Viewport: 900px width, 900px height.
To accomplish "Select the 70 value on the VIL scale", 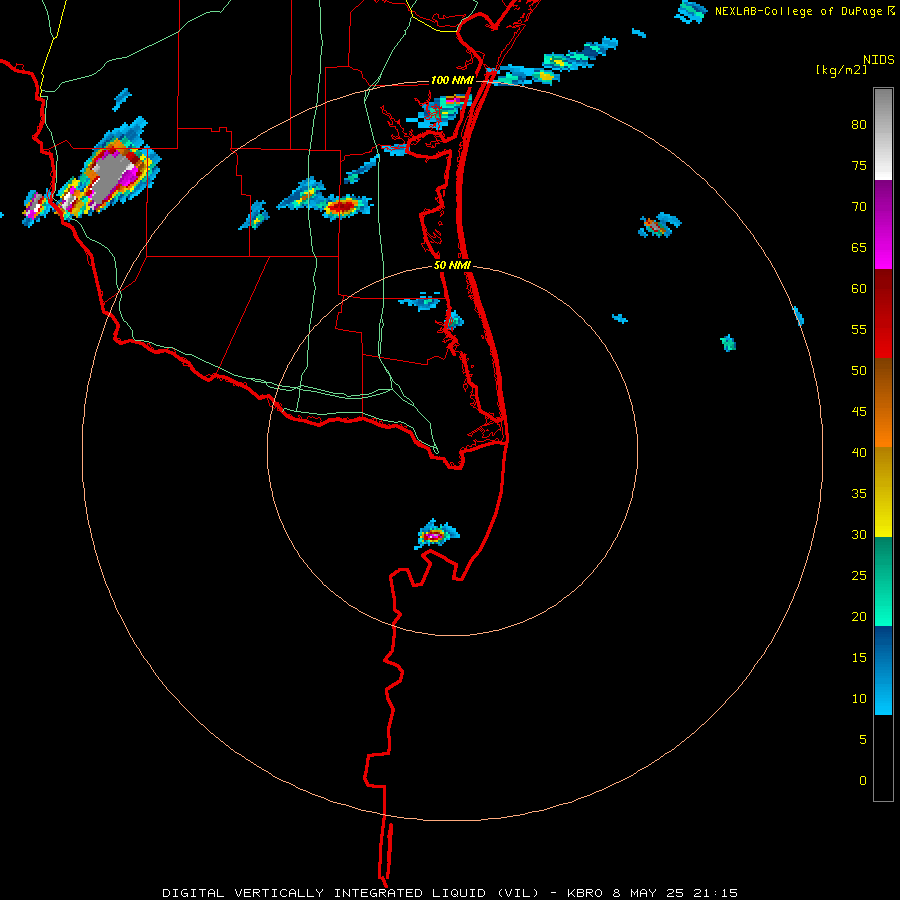I will click(x=859, y=207).
